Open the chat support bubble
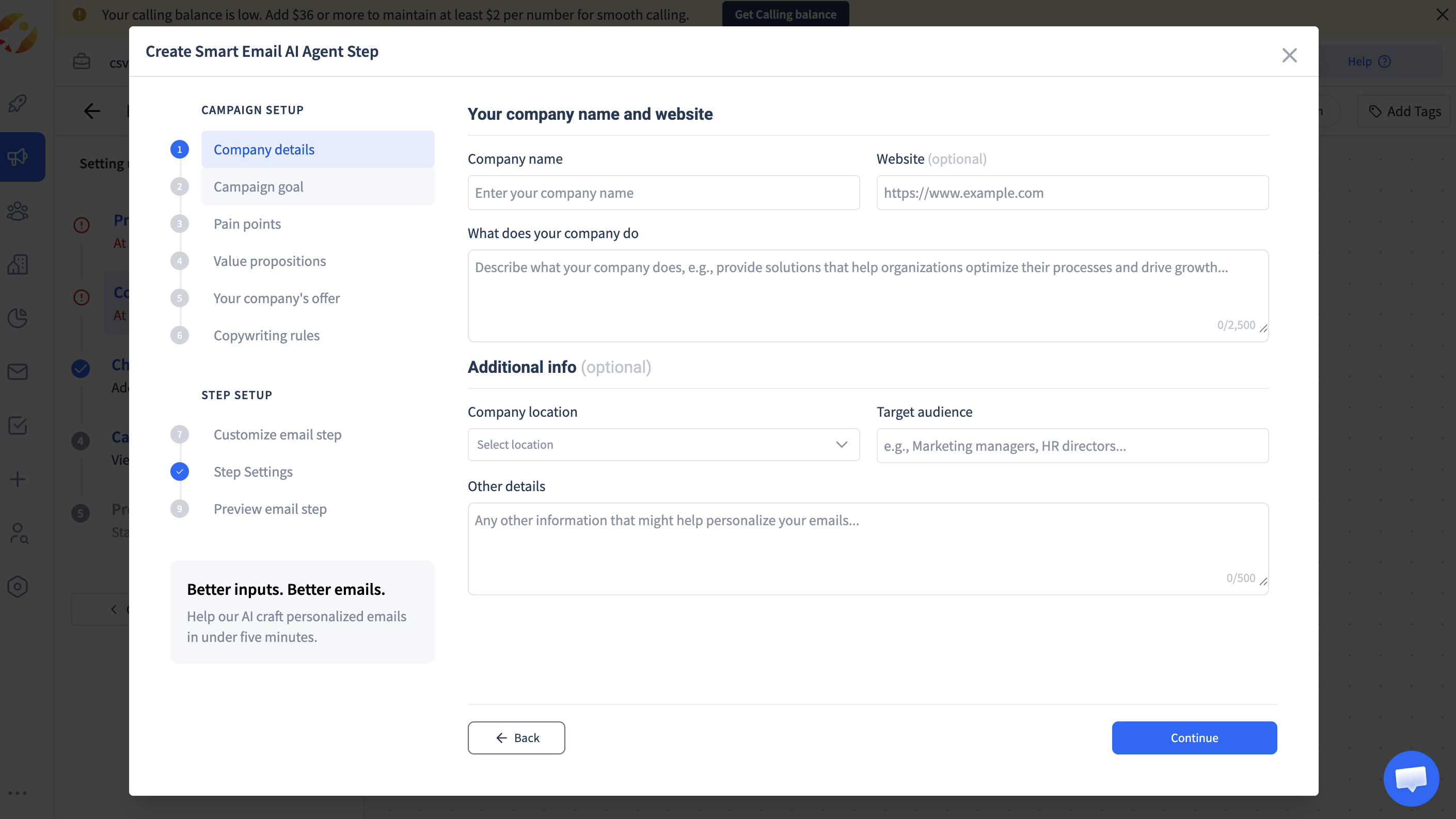The image size is (1456, 819). [x=1411, y=779]
